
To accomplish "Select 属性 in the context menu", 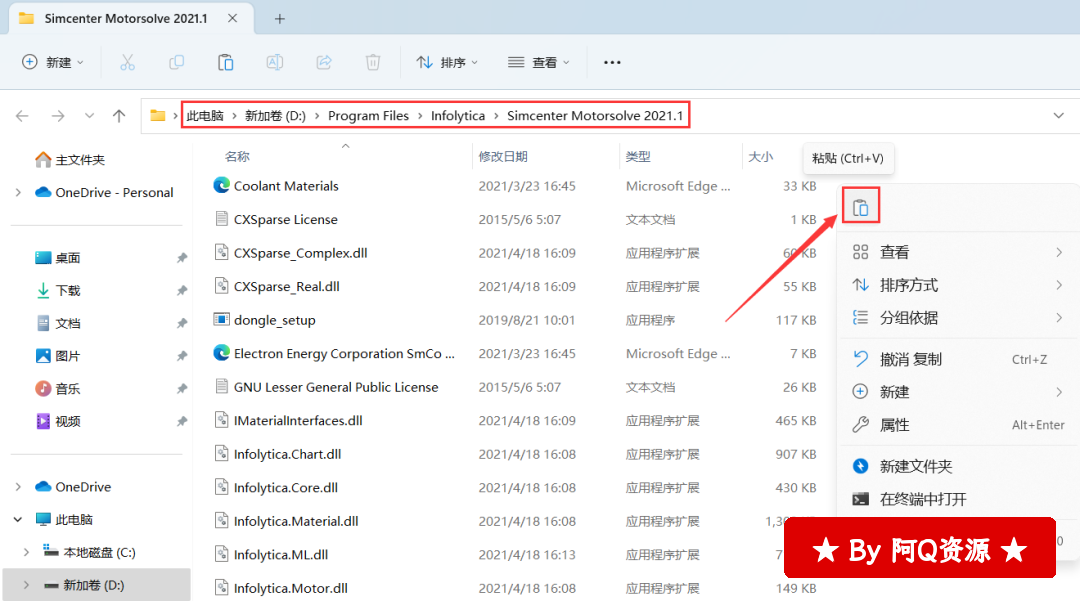I will 894,425.
